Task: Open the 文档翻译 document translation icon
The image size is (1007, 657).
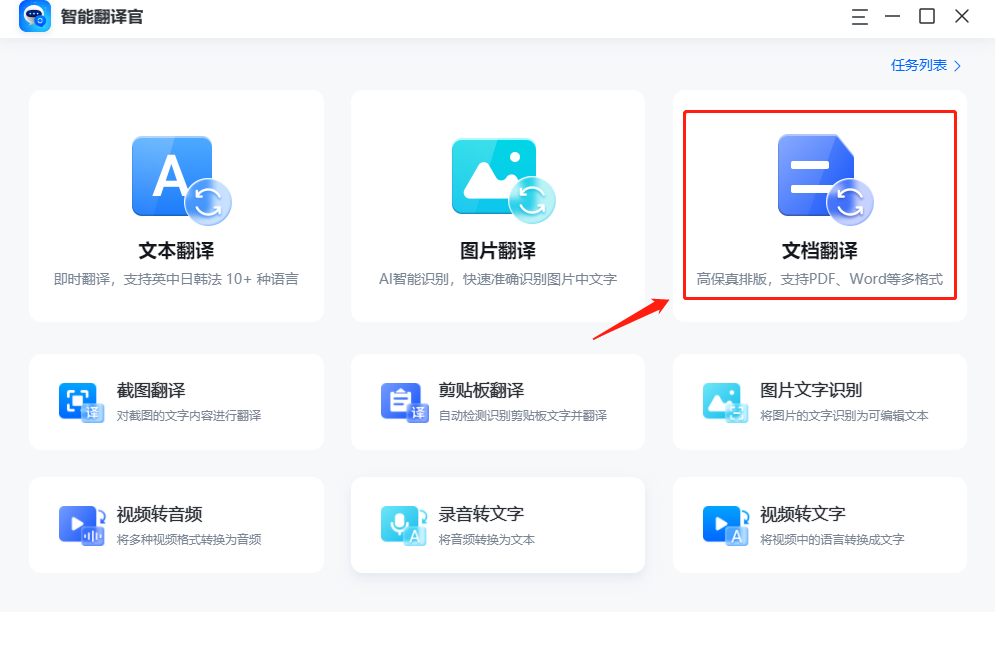Action: click(825, 180)
